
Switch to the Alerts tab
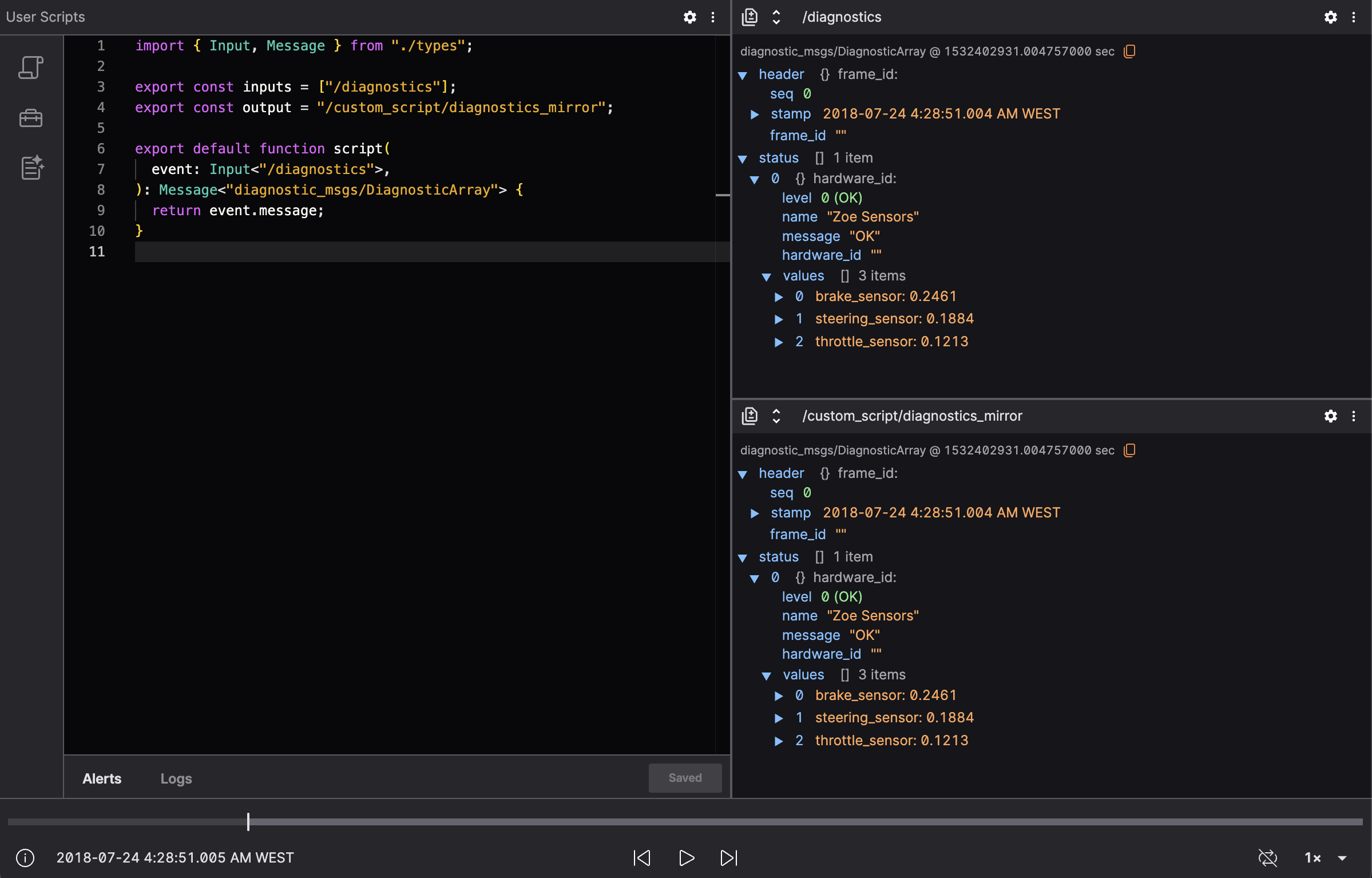102,778
